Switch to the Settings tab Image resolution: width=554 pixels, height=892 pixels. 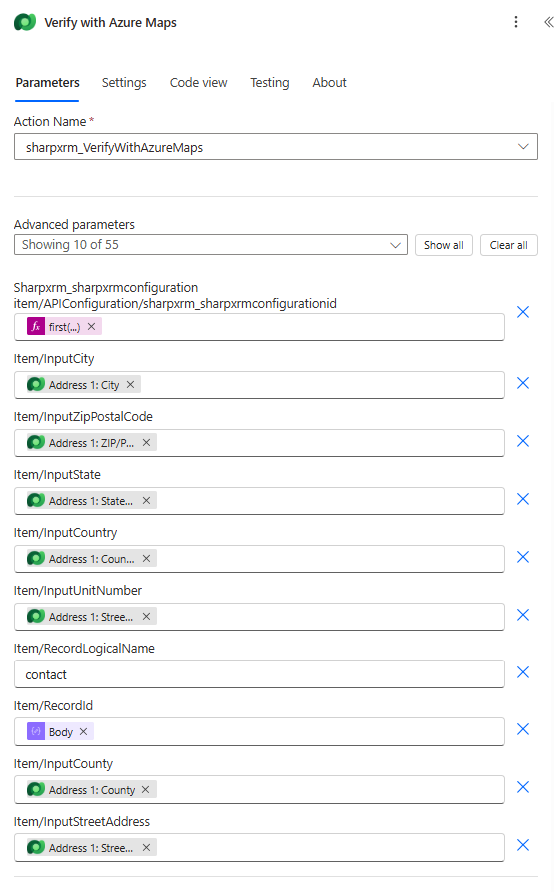point(124,82)
